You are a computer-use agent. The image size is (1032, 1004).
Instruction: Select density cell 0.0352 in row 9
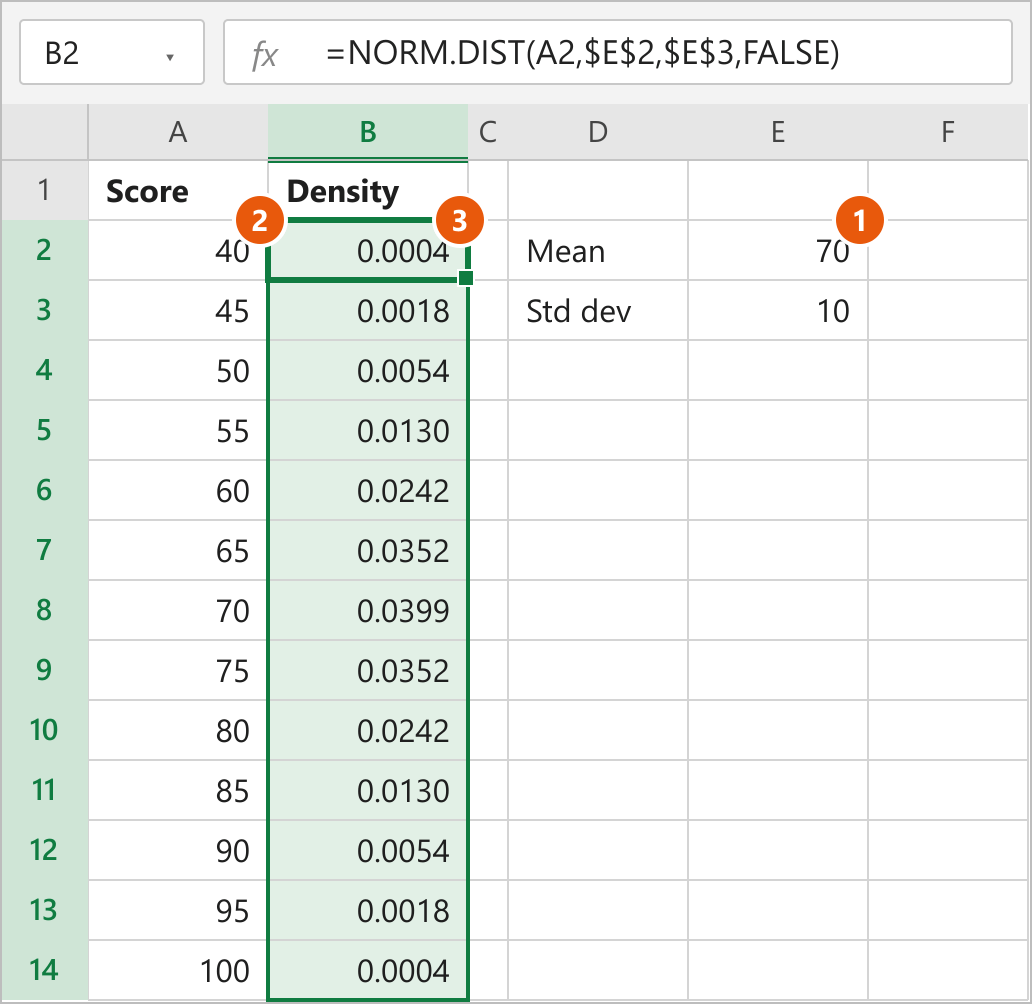pos(368,670)
